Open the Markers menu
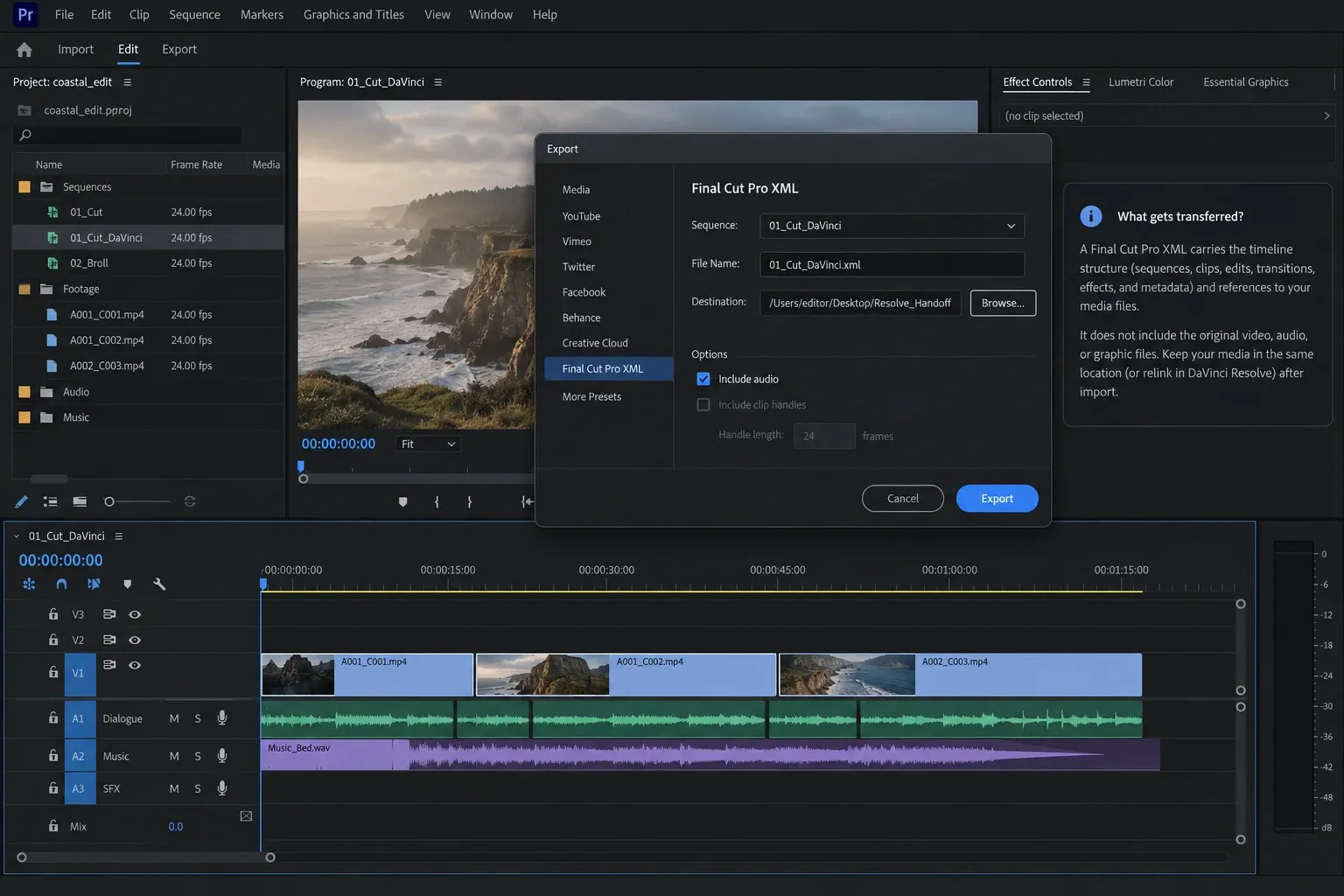The height and width of the screenshot is (896, 1344). pyautogui.click(x=262, y=15)
